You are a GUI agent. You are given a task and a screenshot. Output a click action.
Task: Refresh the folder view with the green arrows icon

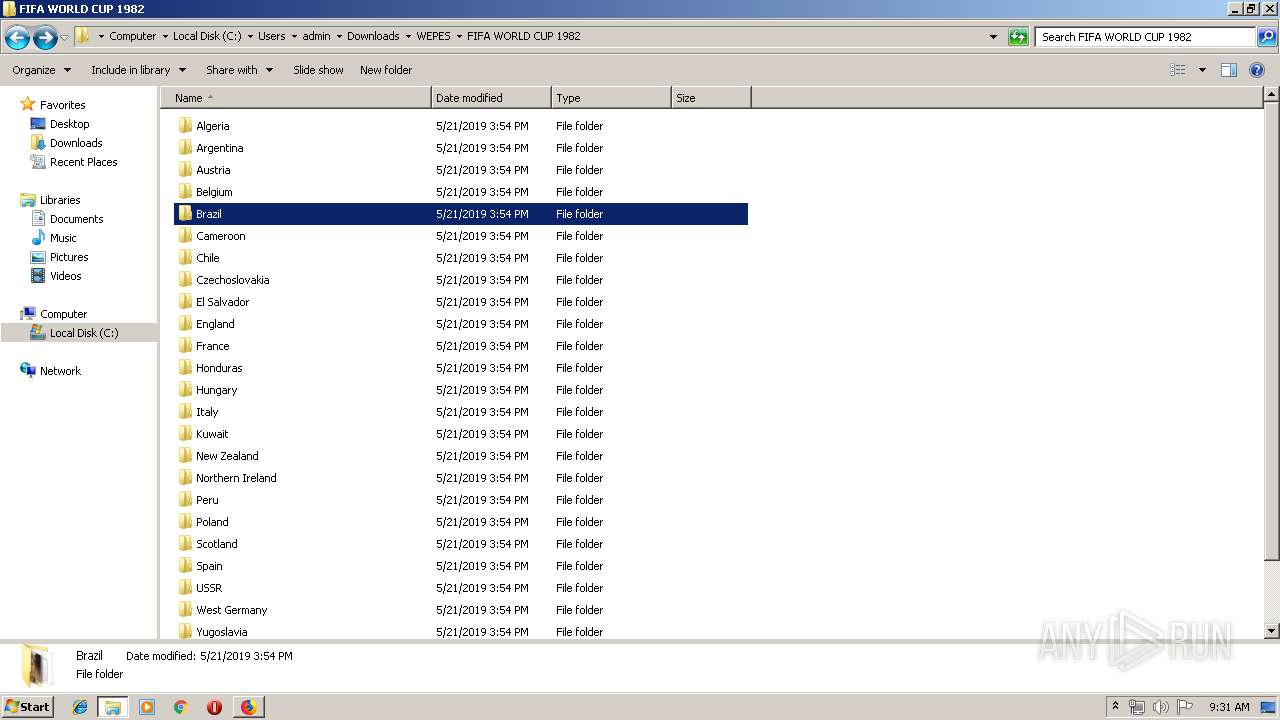point(1018,37)
